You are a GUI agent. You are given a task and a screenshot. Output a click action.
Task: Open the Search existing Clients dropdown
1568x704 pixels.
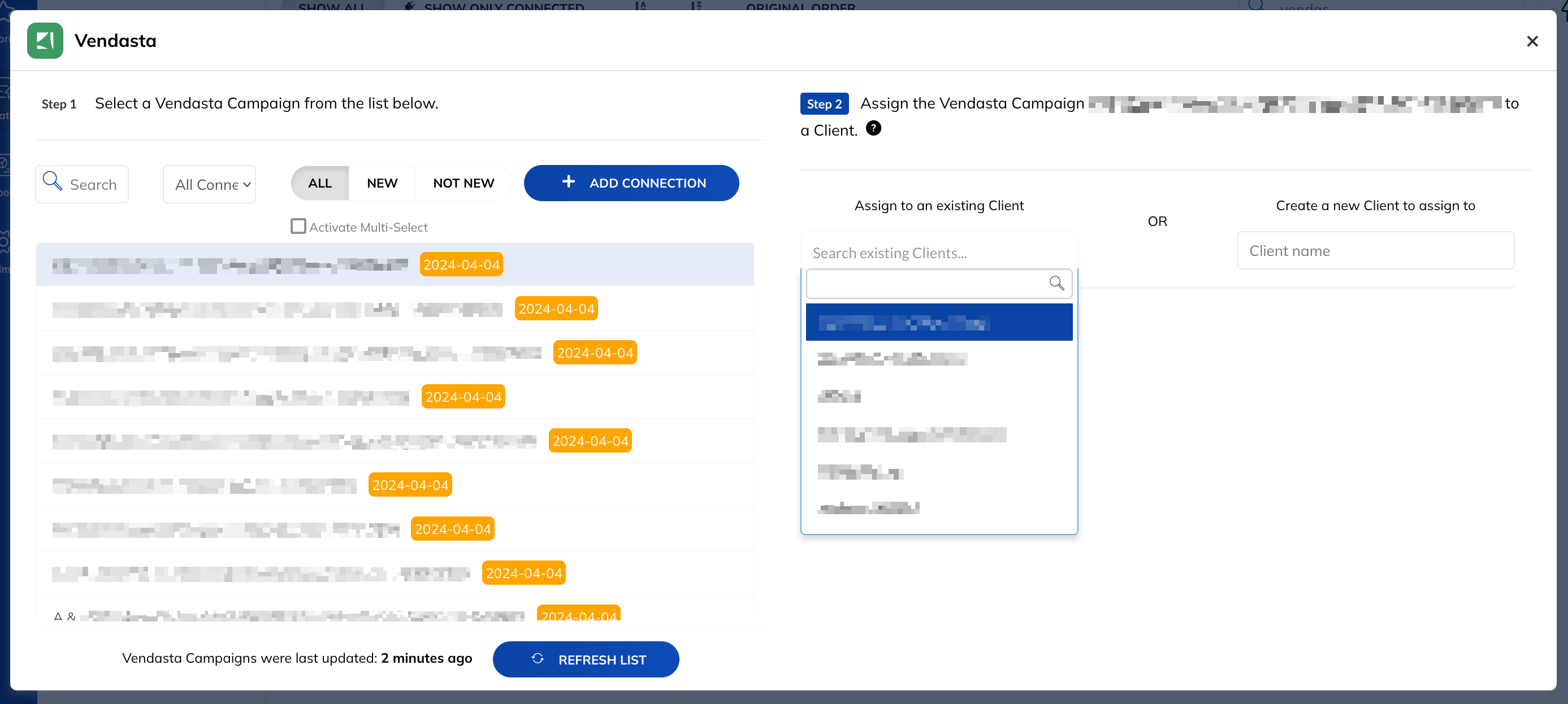click(x=939, y=253)
